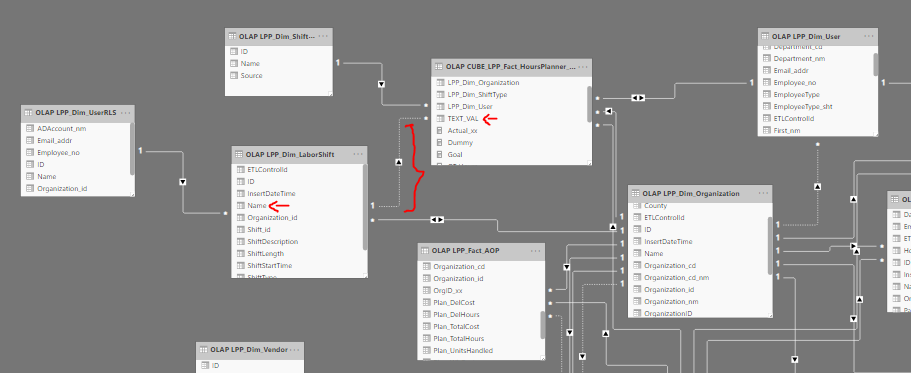Click bidirectional arrows on Fact-to-User relationship line
Viewport: 911px width, 373px height.
(638, 98)
